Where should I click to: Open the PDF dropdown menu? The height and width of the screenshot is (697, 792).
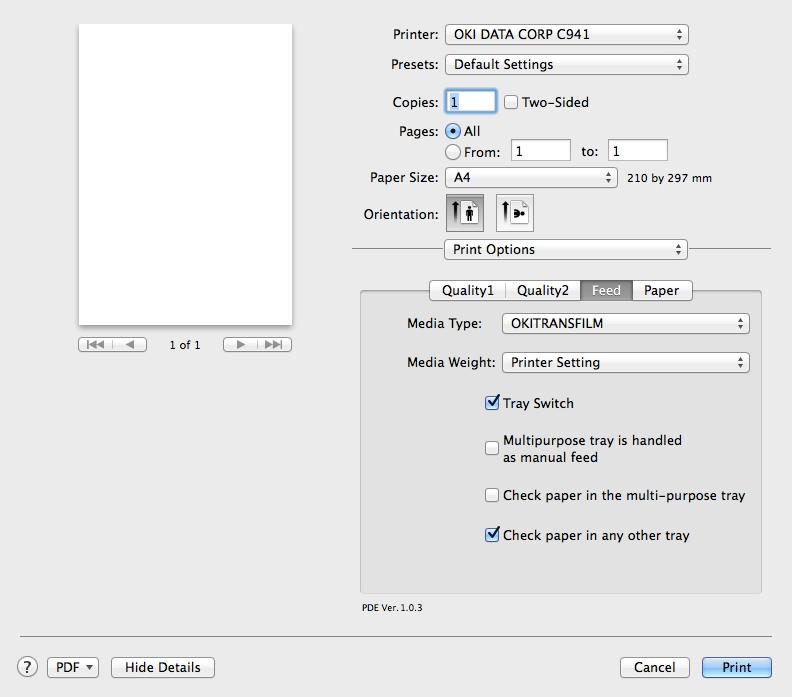73,667
